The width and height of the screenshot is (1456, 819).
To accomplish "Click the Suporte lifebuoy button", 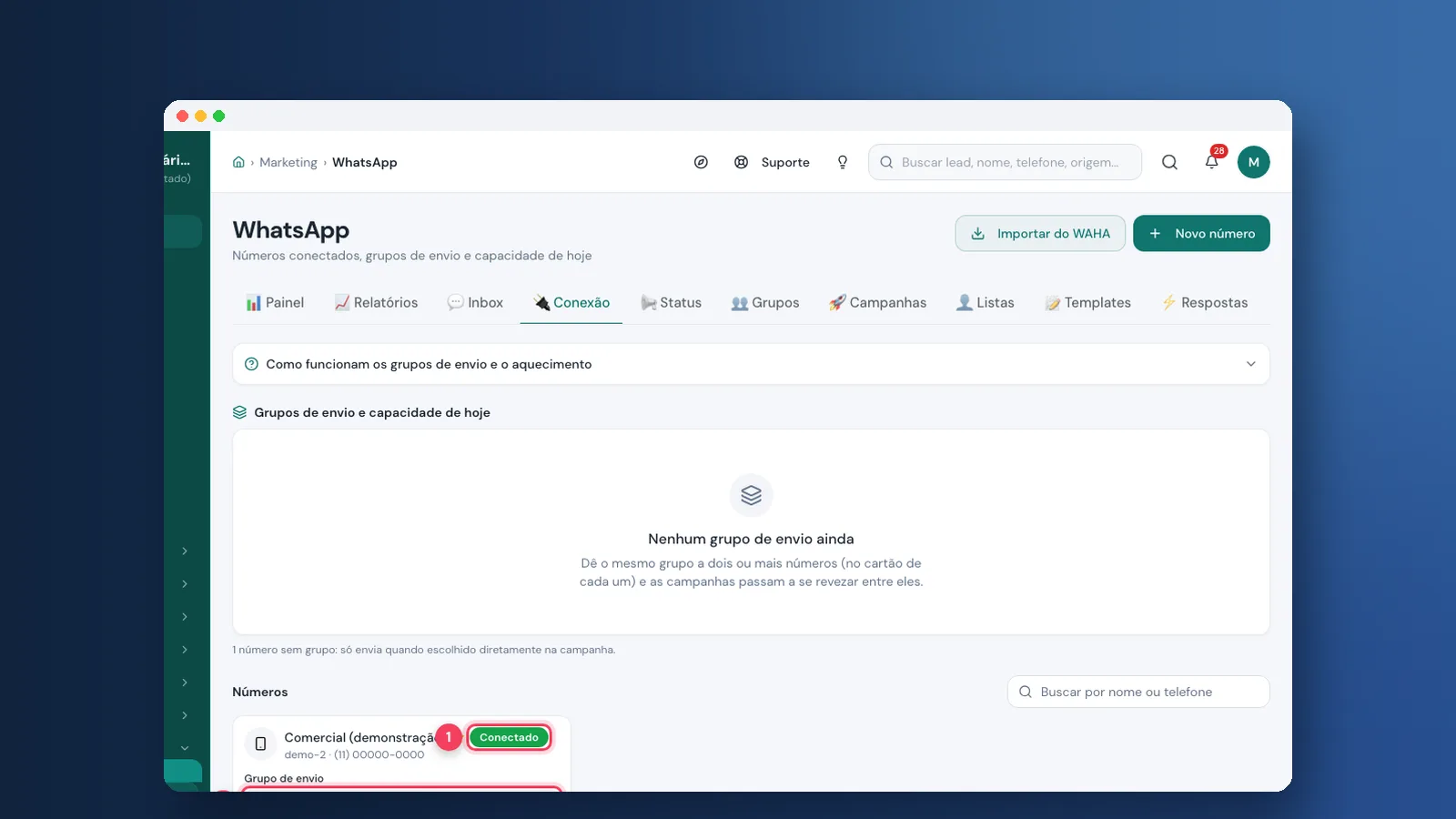I will pos(772,162).
